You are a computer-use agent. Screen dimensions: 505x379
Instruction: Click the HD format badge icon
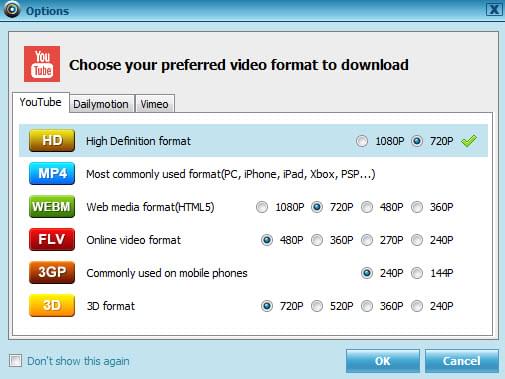tap(52, 141)
